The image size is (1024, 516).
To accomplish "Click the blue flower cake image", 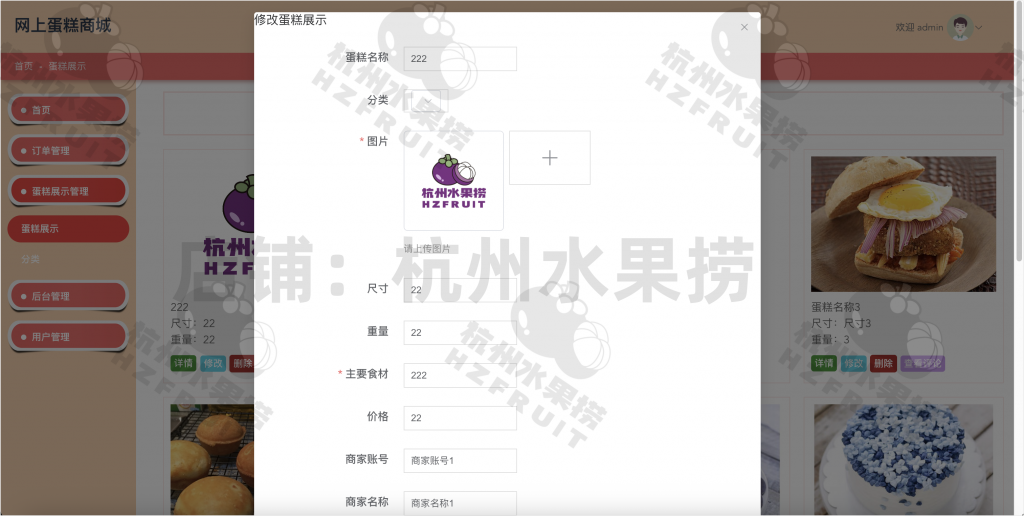I will click(903, 460).
